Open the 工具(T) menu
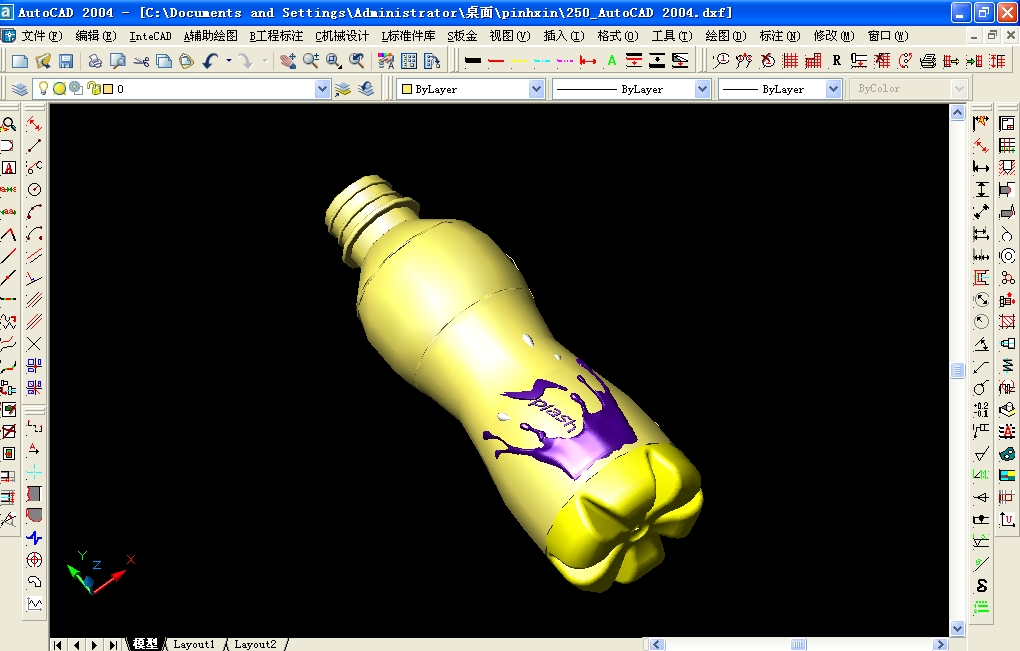1020x651 pixels. pos(672,36)
